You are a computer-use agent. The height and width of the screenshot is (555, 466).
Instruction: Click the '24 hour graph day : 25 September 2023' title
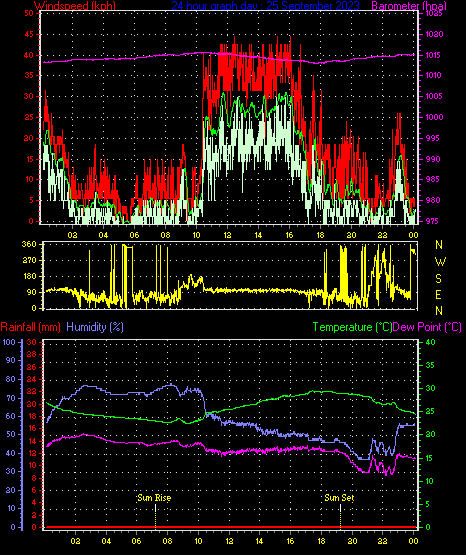[x=265, y=6]
